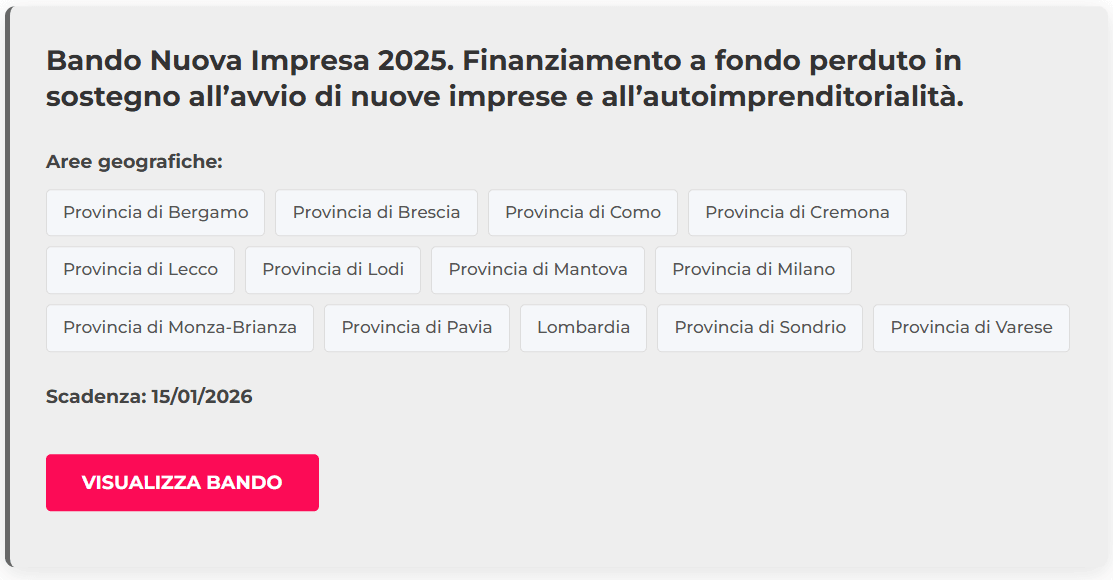Select the Provincia di Bergamo tag

(155, 213)
